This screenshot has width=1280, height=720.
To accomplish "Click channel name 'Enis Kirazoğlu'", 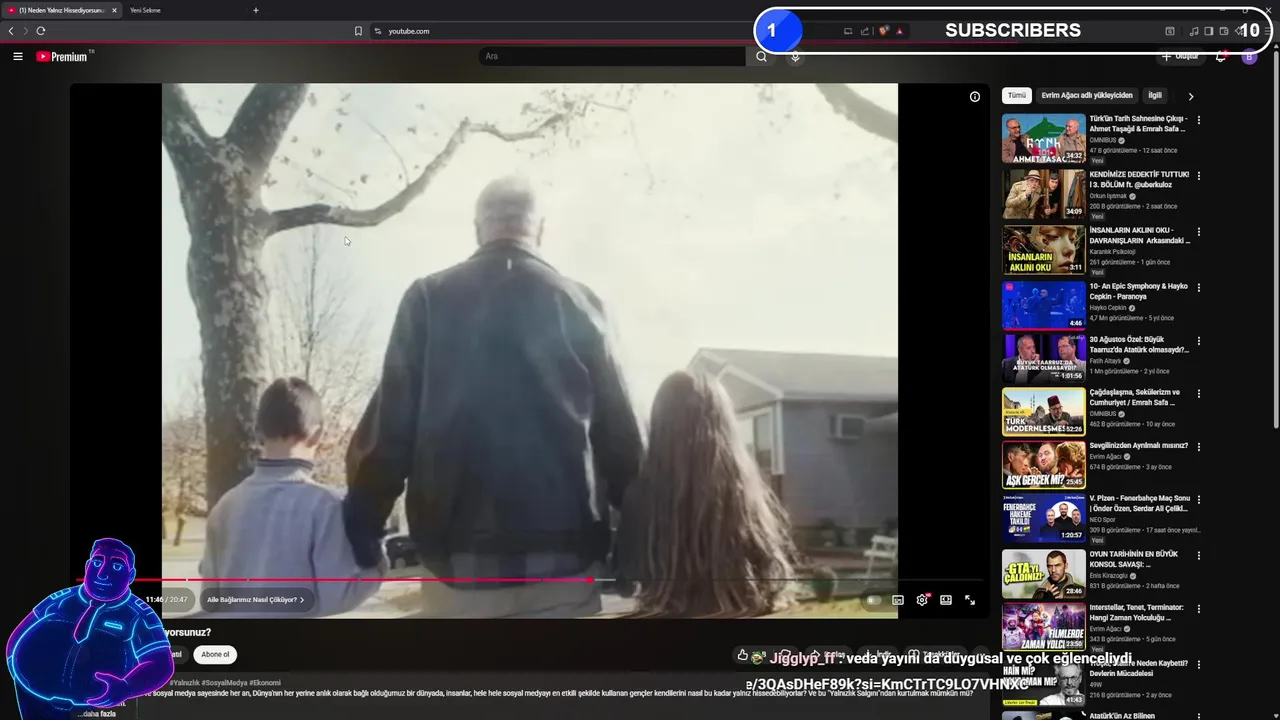I will click(1108, 576).
